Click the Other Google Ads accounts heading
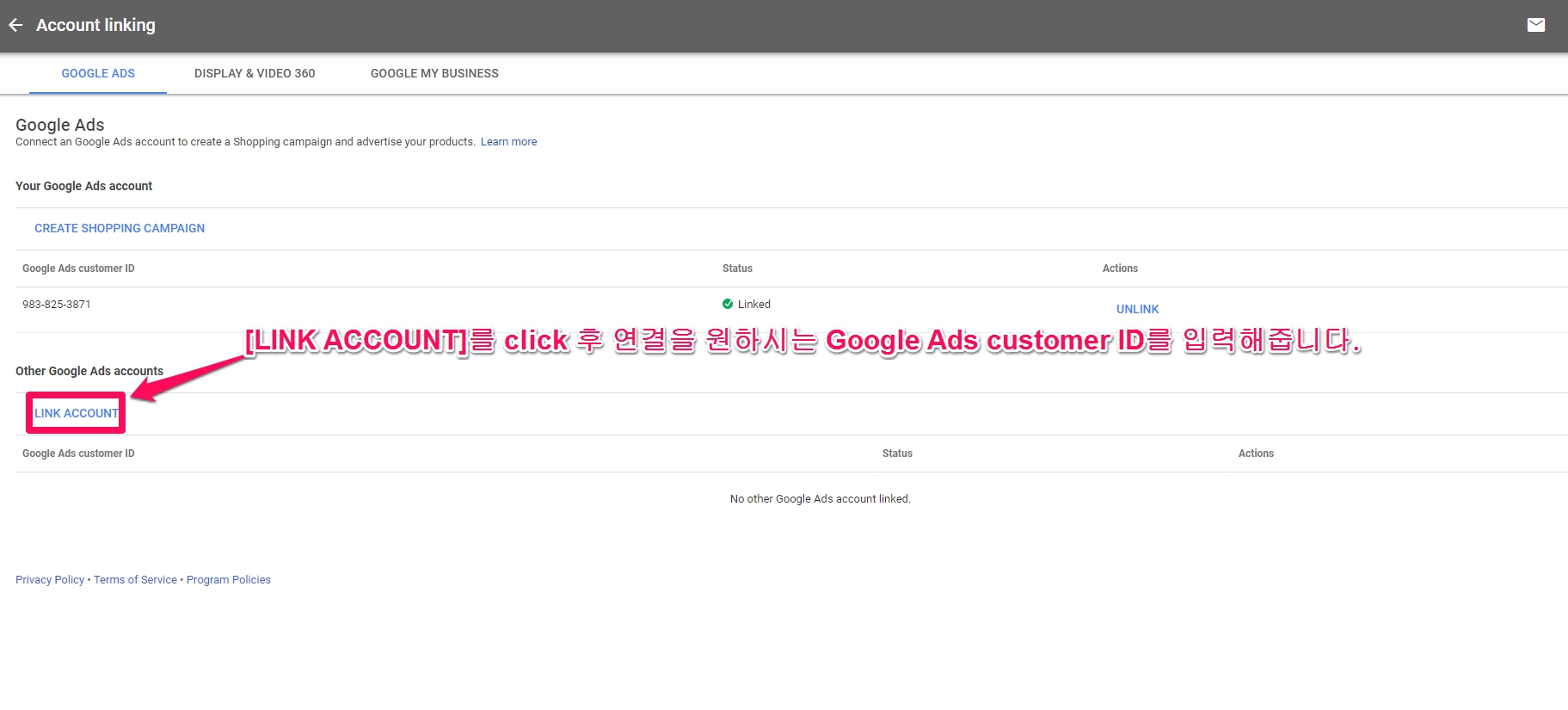 click(89, 371)
